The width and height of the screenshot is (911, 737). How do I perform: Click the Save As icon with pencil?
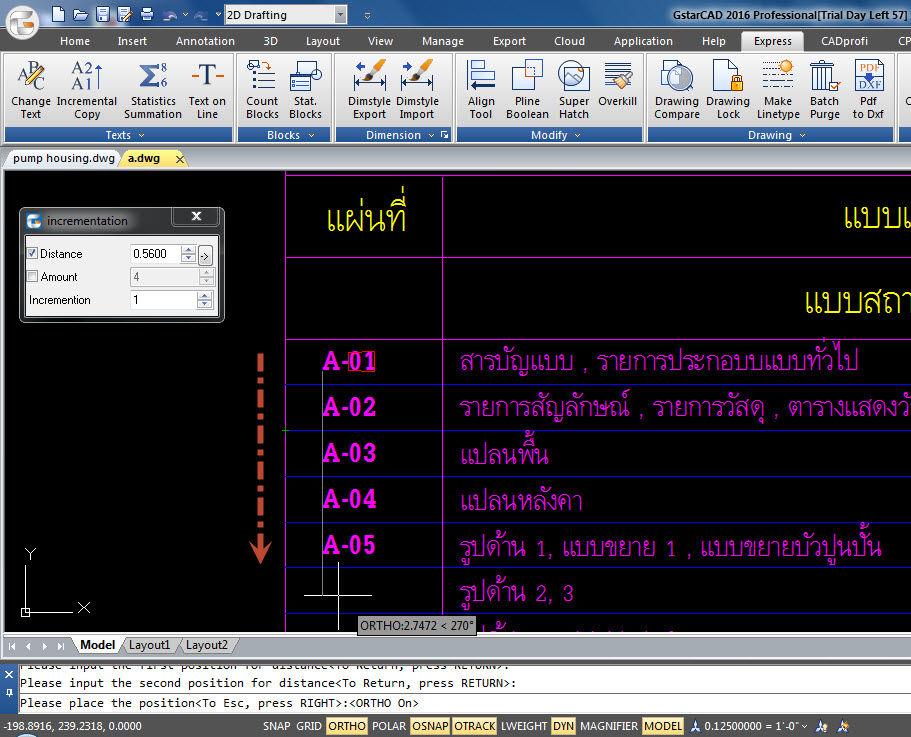tap(124, 14)
